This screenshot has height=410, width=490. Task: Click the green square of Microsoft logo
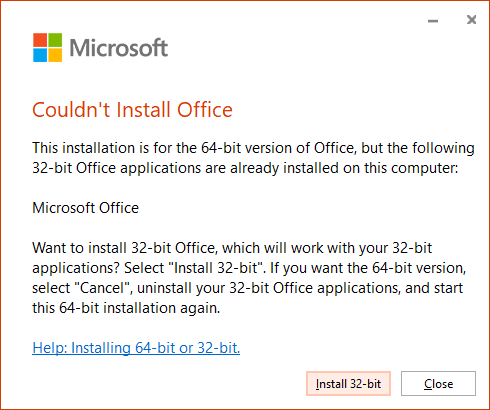pos(55,40)
